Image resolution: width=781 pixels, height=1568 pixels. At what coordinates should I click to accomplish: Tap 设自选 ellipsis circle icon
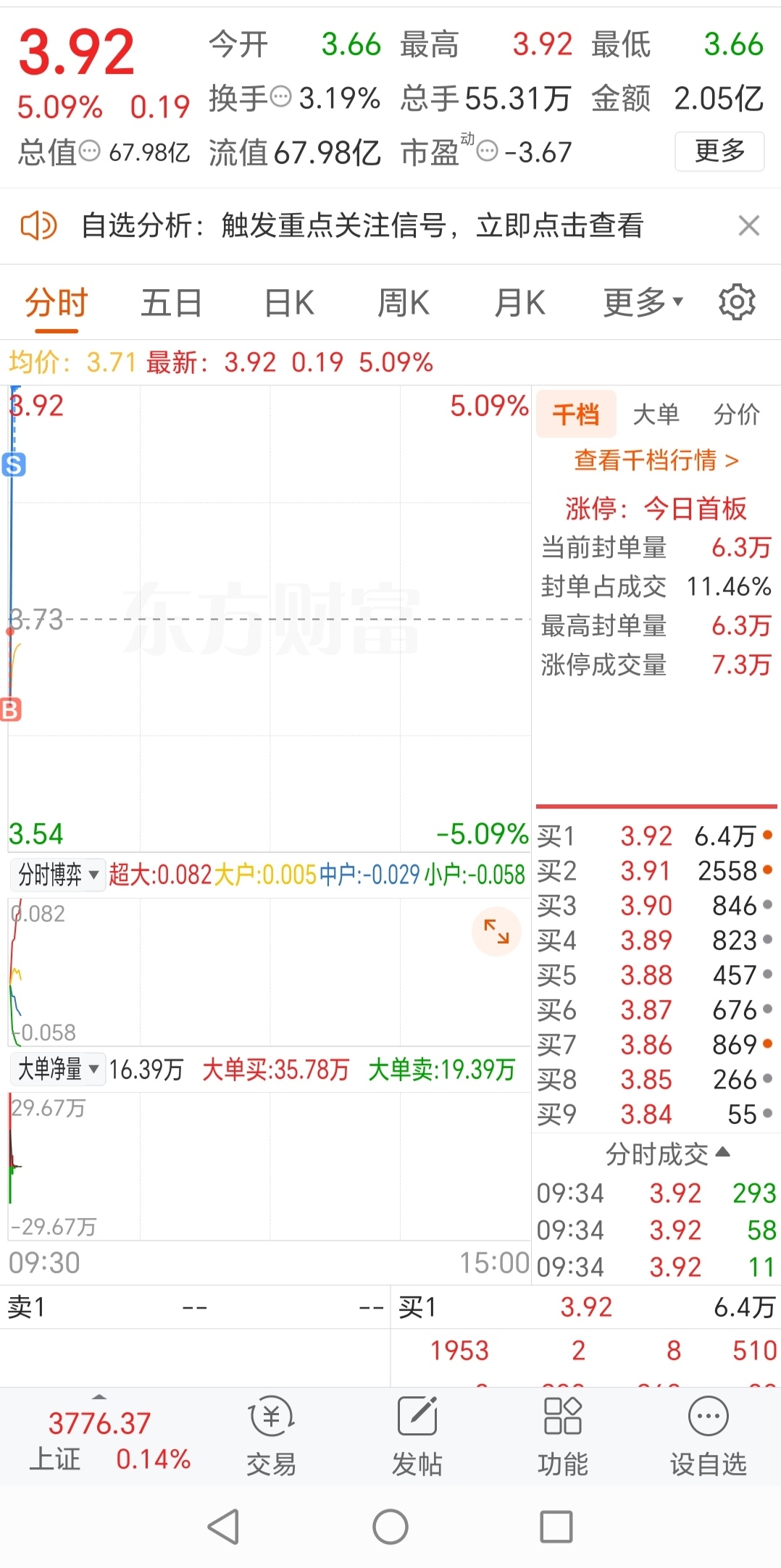tap(709, 1417)
